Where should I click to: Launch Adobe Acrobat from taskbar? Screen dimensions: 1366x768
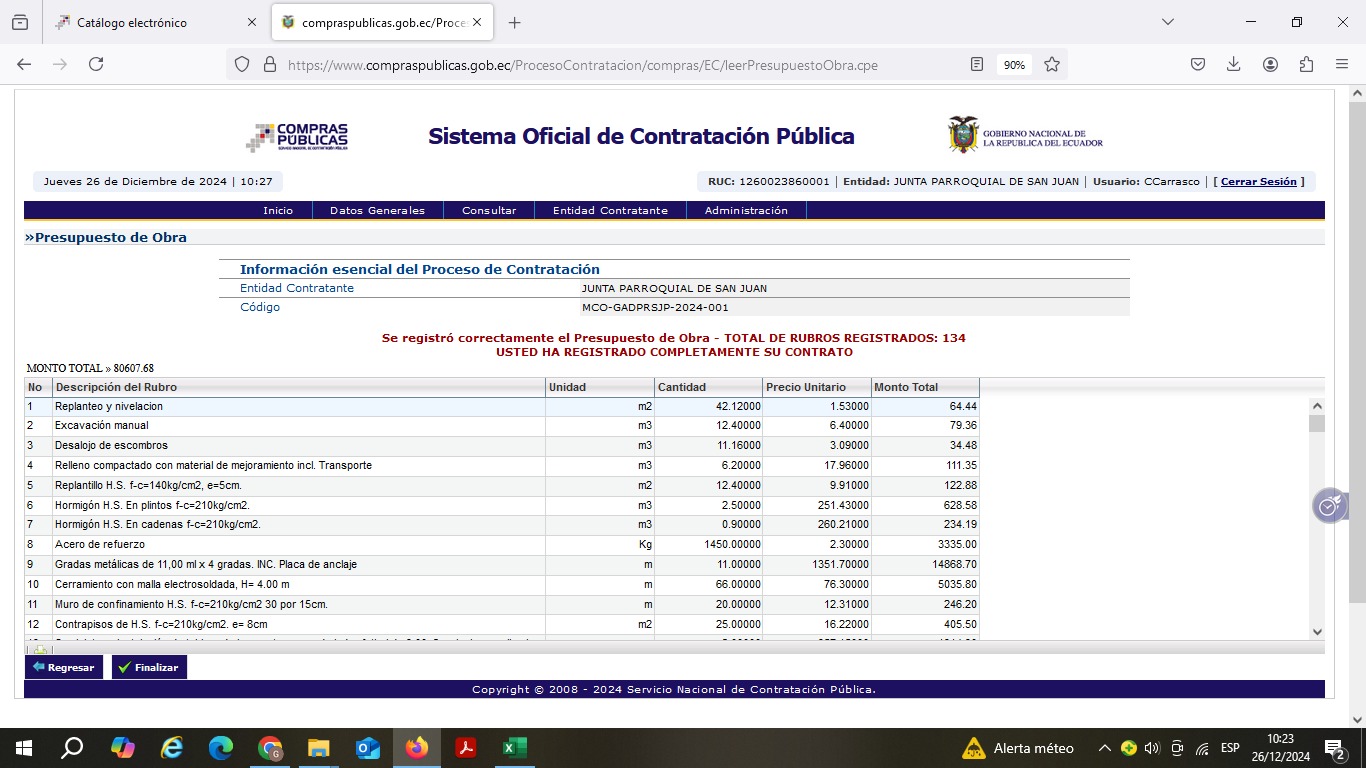[465, 748]
